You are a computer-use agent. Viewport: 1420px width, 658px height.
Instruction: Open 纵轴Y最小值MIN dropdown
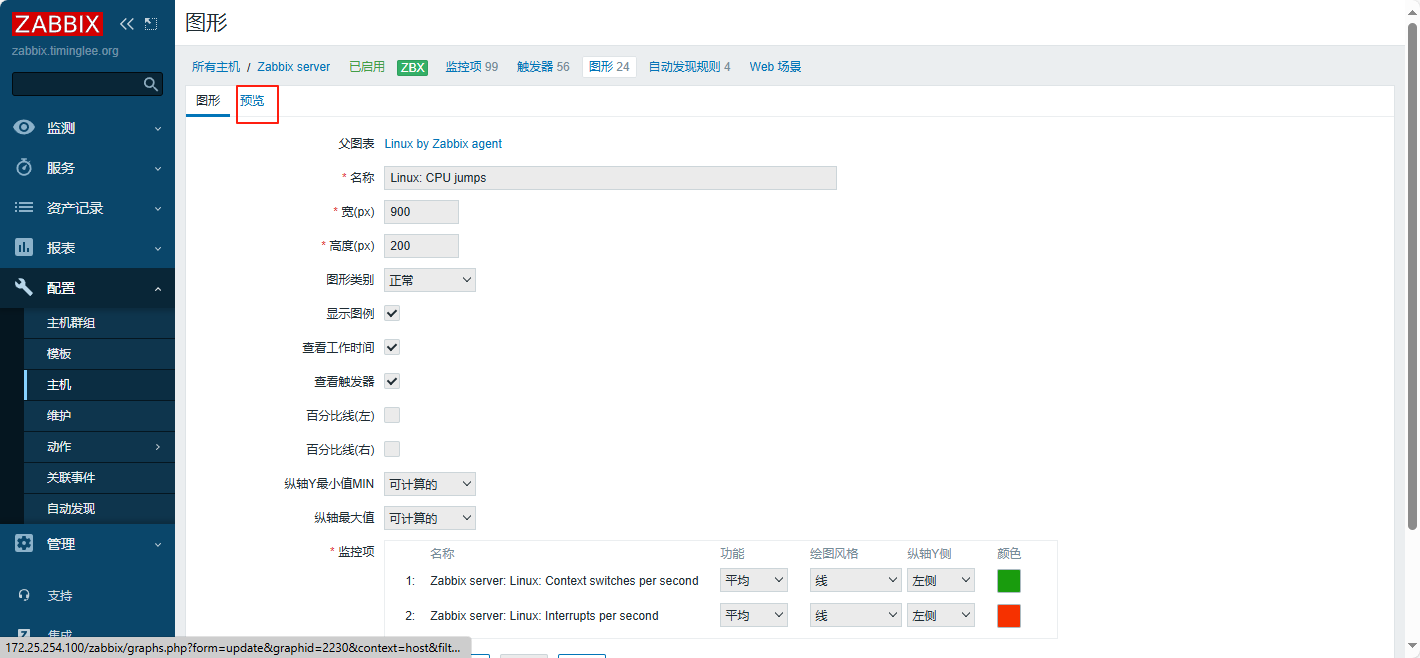430,484
